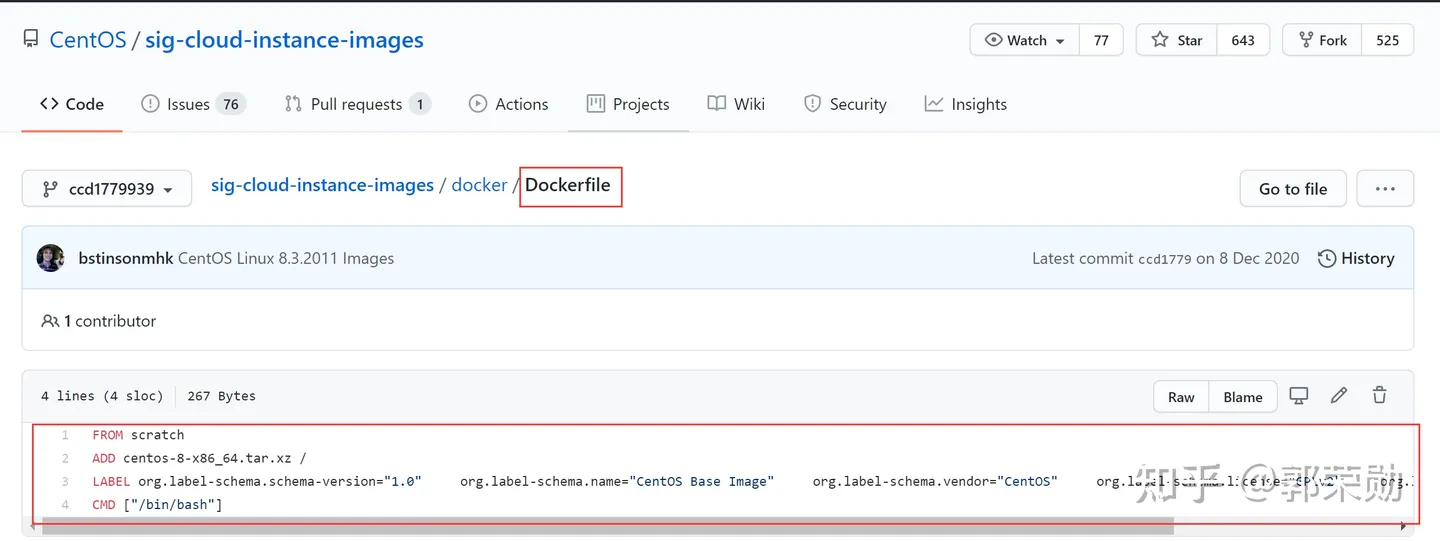Select line number 2
This screenshot has width=1440, height=541.
tap(65, 458)
